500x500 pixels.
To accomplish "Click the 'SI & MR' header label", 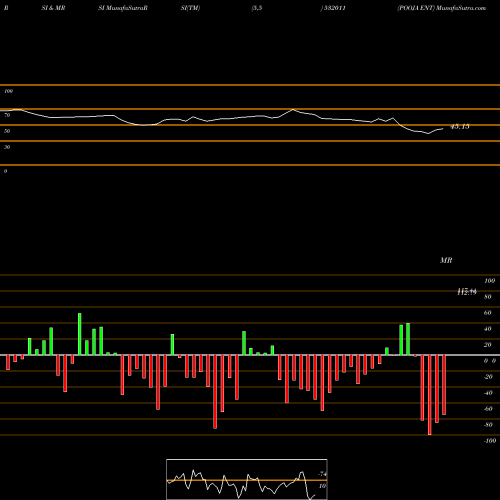I will click(x=53, y=8).
